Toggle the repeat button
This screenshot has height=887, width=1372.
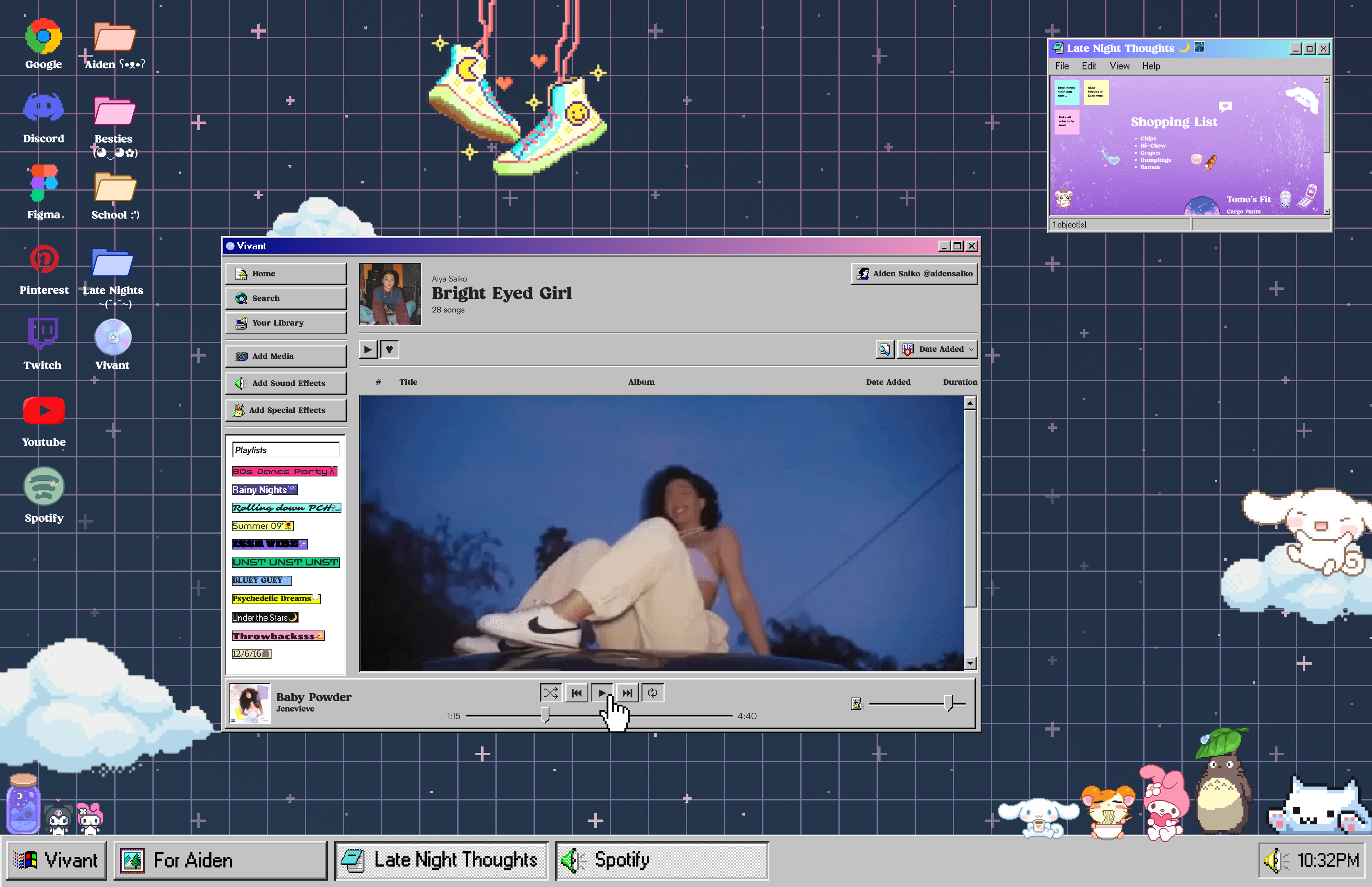click(x=652, y=693)
